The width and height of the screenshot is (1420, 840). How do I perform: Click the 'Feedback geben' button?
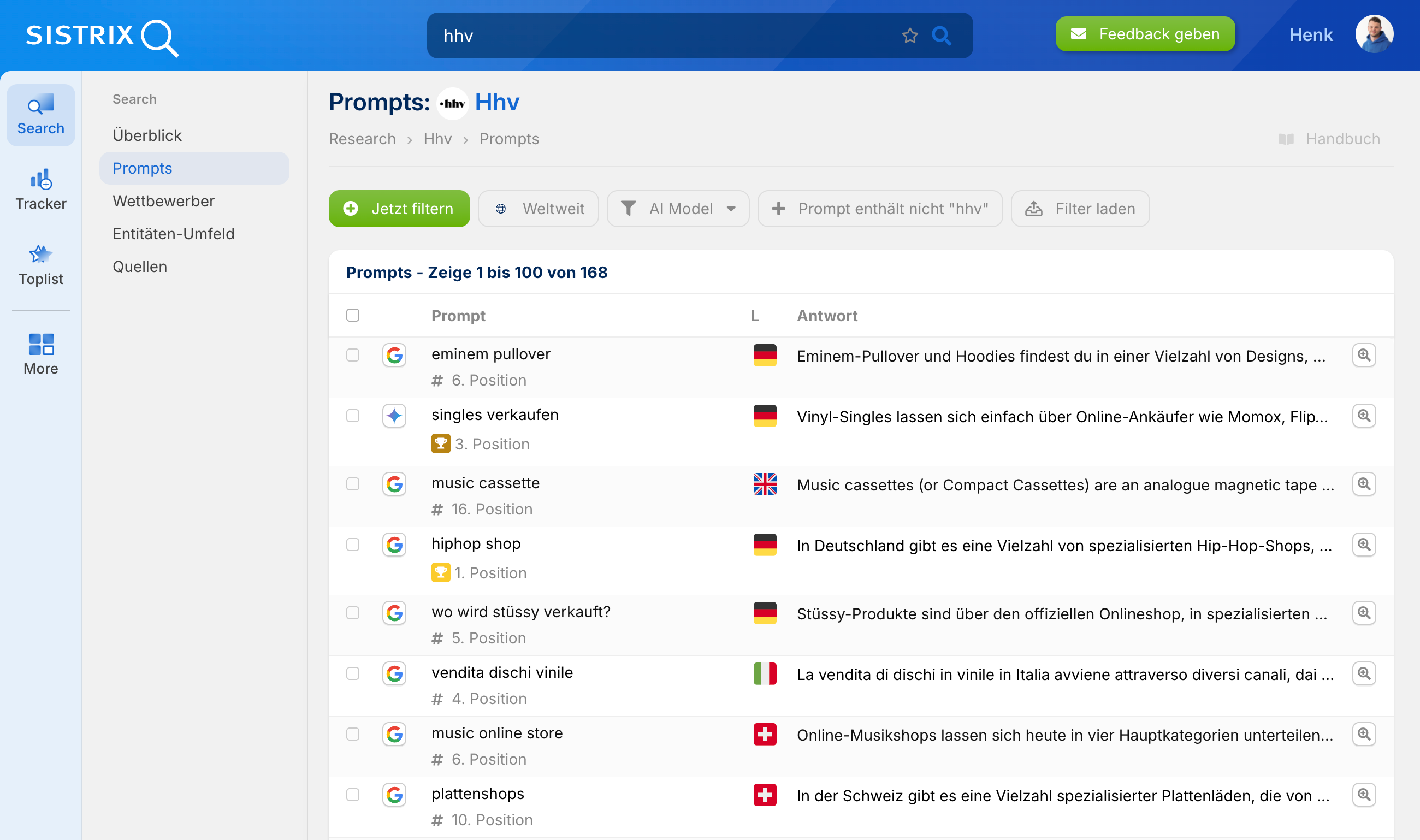coord(1144,34)
